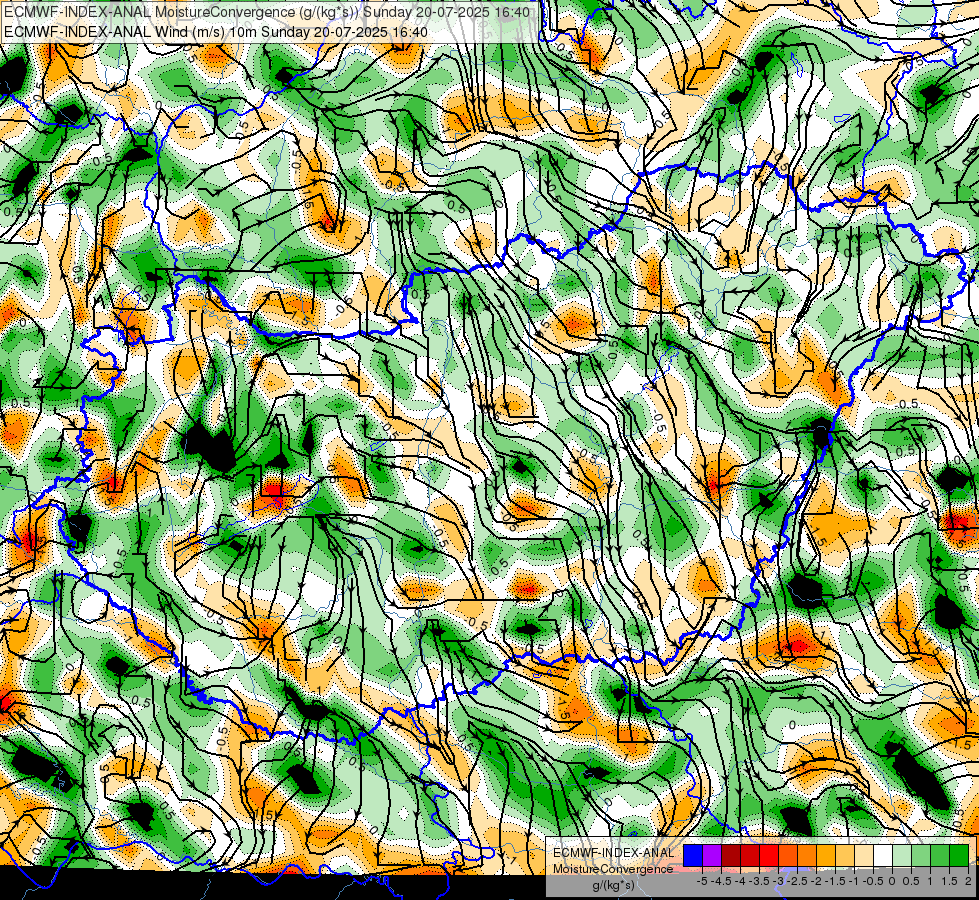Pick the orange swatch between -2.5 and -2
Screen dimensions: 979x900
click(807, 855)
